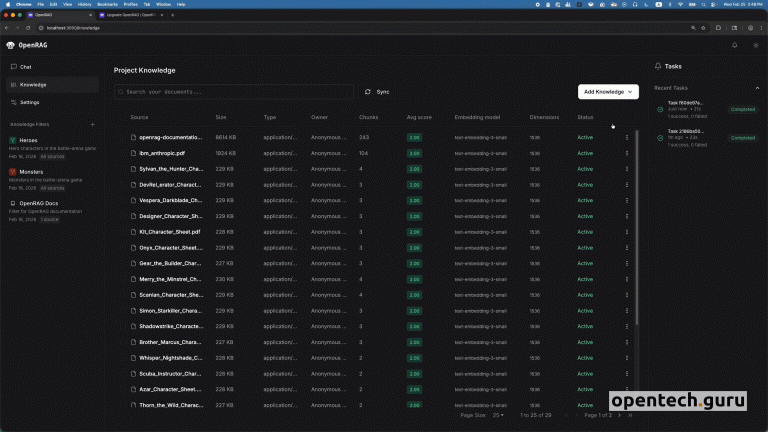768x432 pixels.
Task: Go to the next page of documents
Action: pos(618,415)
